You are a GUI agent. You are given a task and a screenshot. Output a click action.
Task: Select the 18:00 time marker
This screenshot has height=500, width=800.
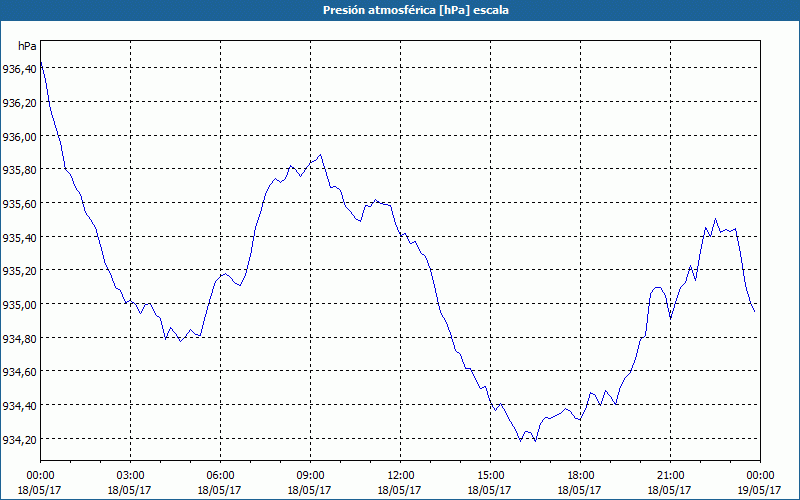tap(580, 475)
